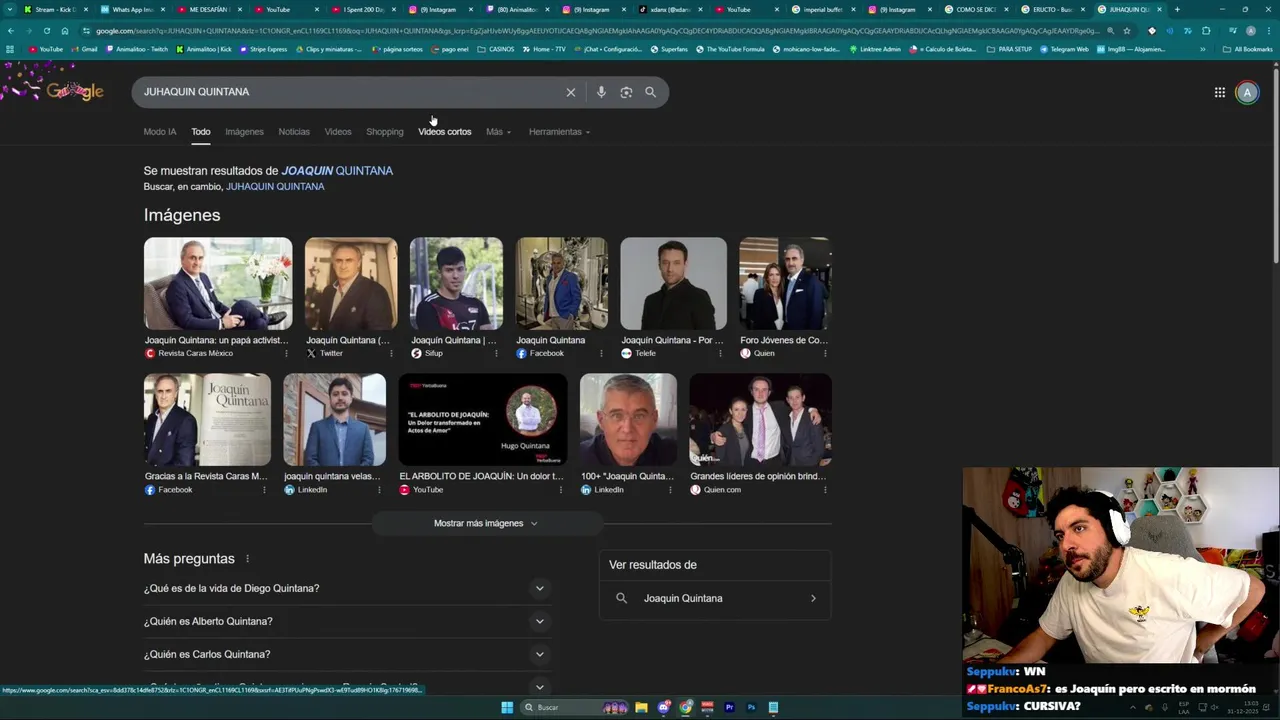Open the Joaquin Quintana result arrow
Viewport: 1280px width, 720px height.
[813, 598]
